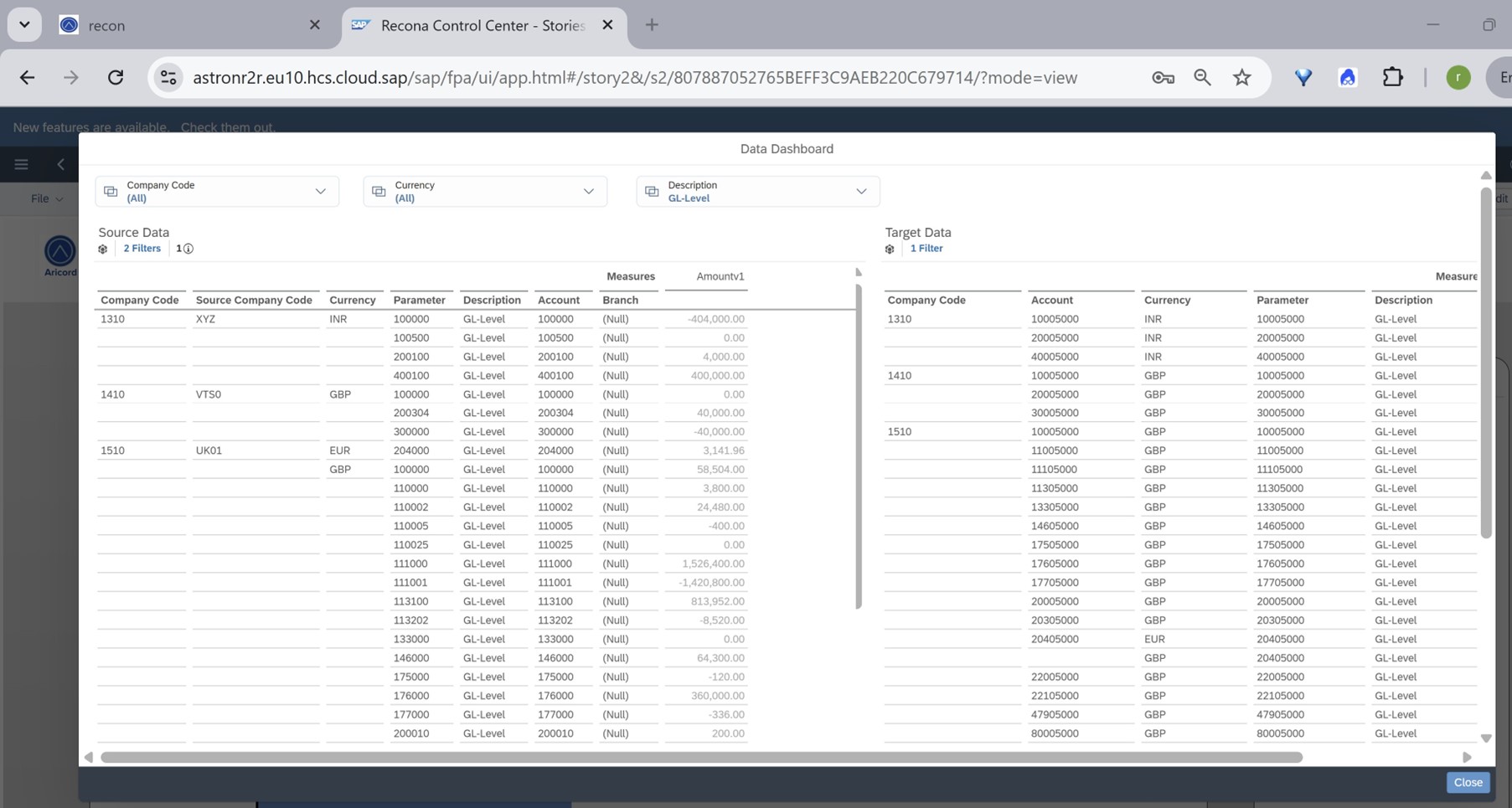The width and height of the screenshot is (1512, 808).
Task: Expand the Currency filter dropdown
Action: 589,192
